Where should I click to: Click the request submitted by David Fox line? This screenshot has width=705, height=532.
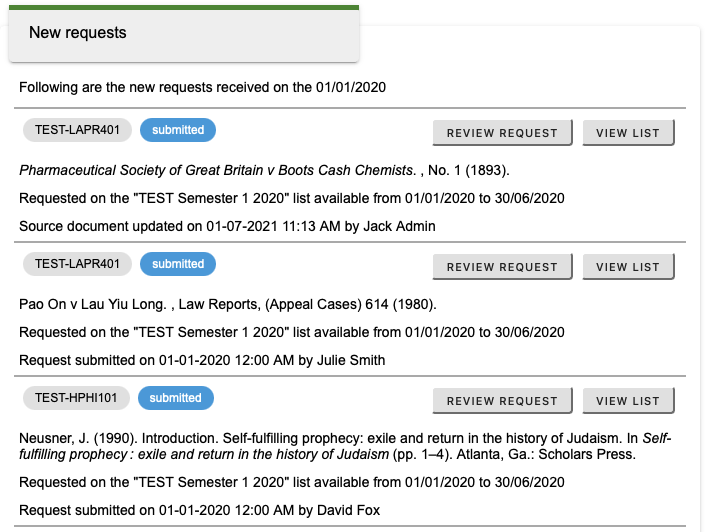[199, 511]
